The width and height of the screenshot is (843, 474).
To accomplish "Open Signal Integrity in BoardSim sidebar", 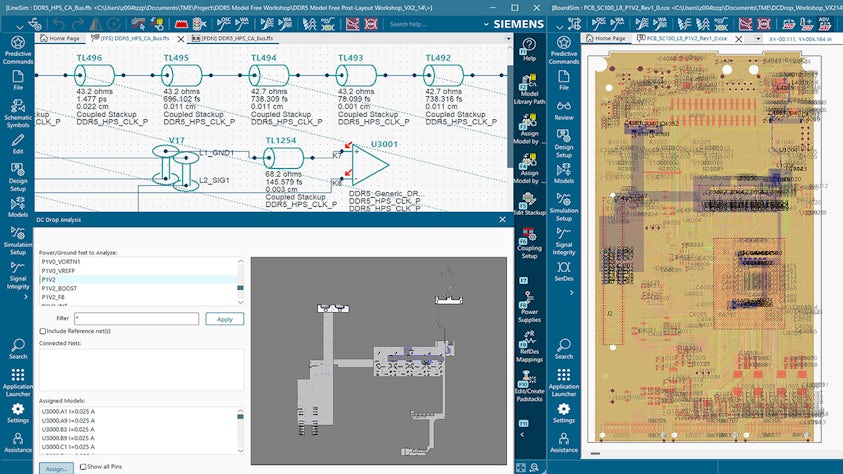I will pos(563,241).
